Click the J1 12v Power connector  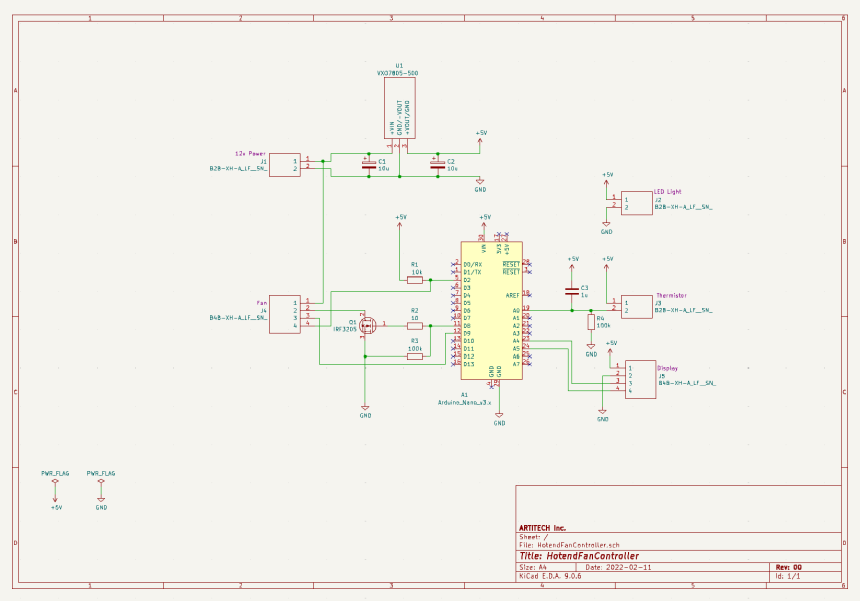pos(285,164)
